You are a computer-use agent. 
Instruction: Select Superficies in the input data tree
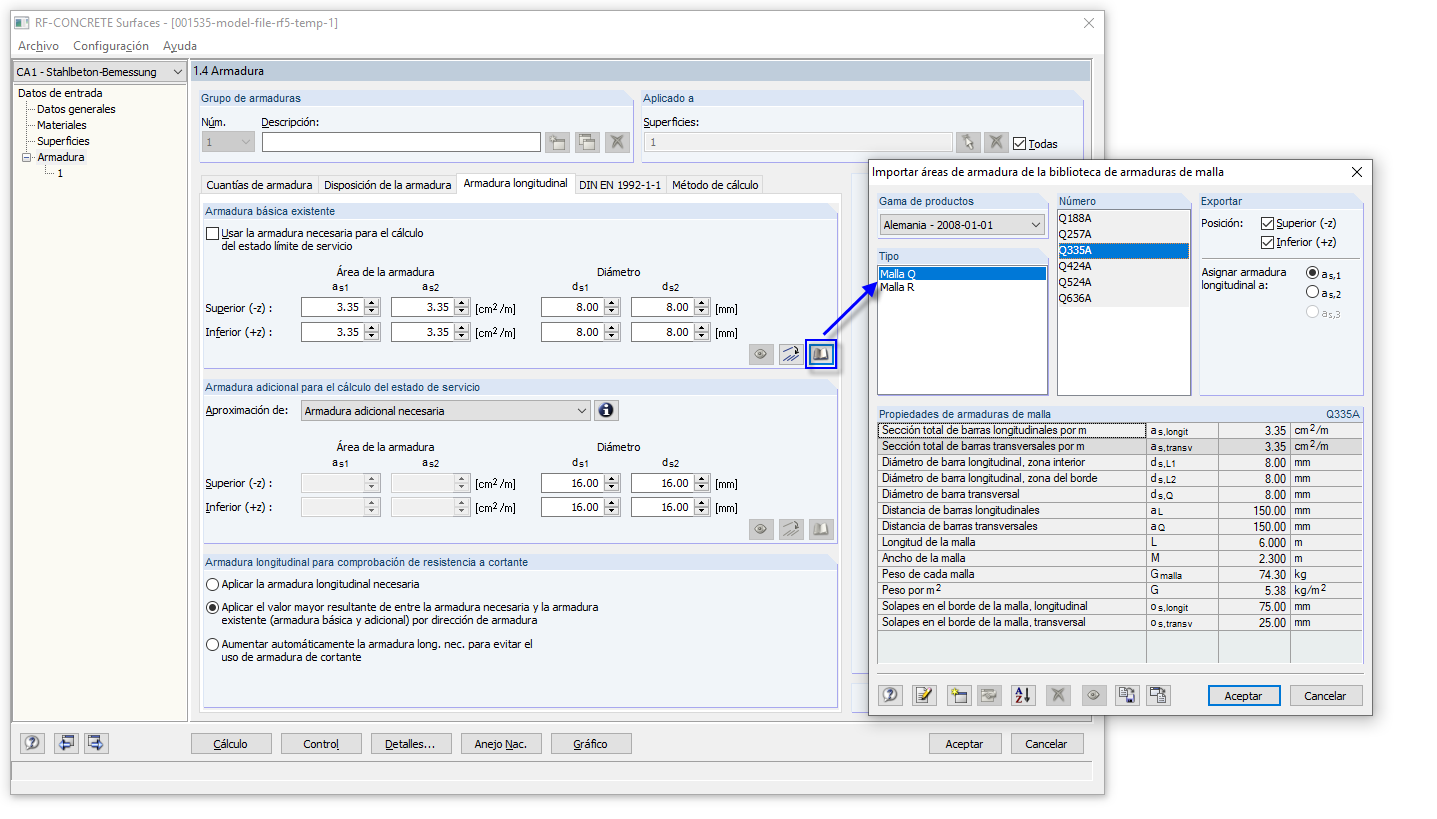pos(63,141)
